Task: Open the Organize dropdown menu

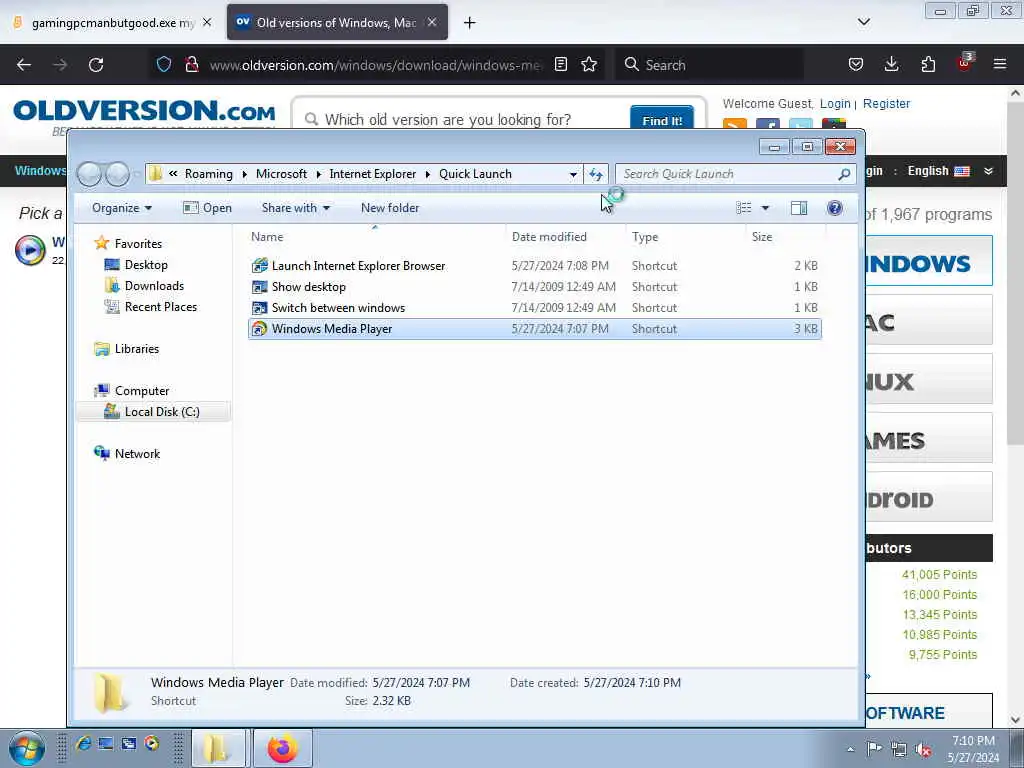Action: pos(121,208)
